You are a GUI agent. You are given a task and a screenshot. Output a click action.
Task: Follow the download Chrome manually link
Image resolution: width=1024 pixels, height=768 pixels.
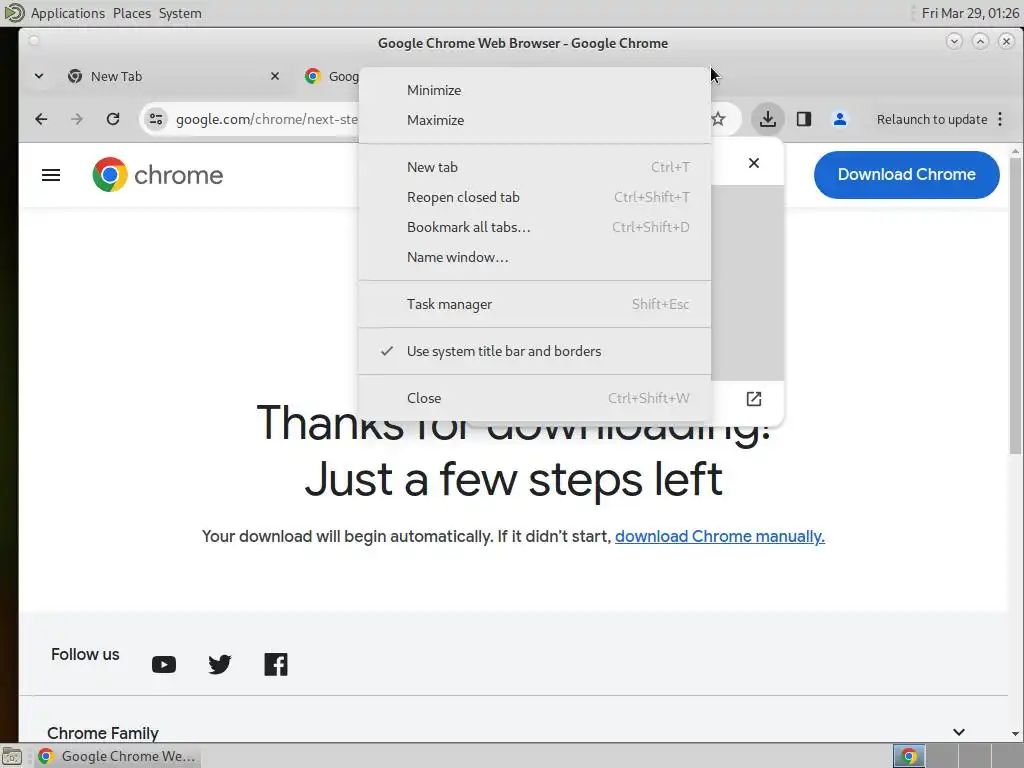point(720,536)
